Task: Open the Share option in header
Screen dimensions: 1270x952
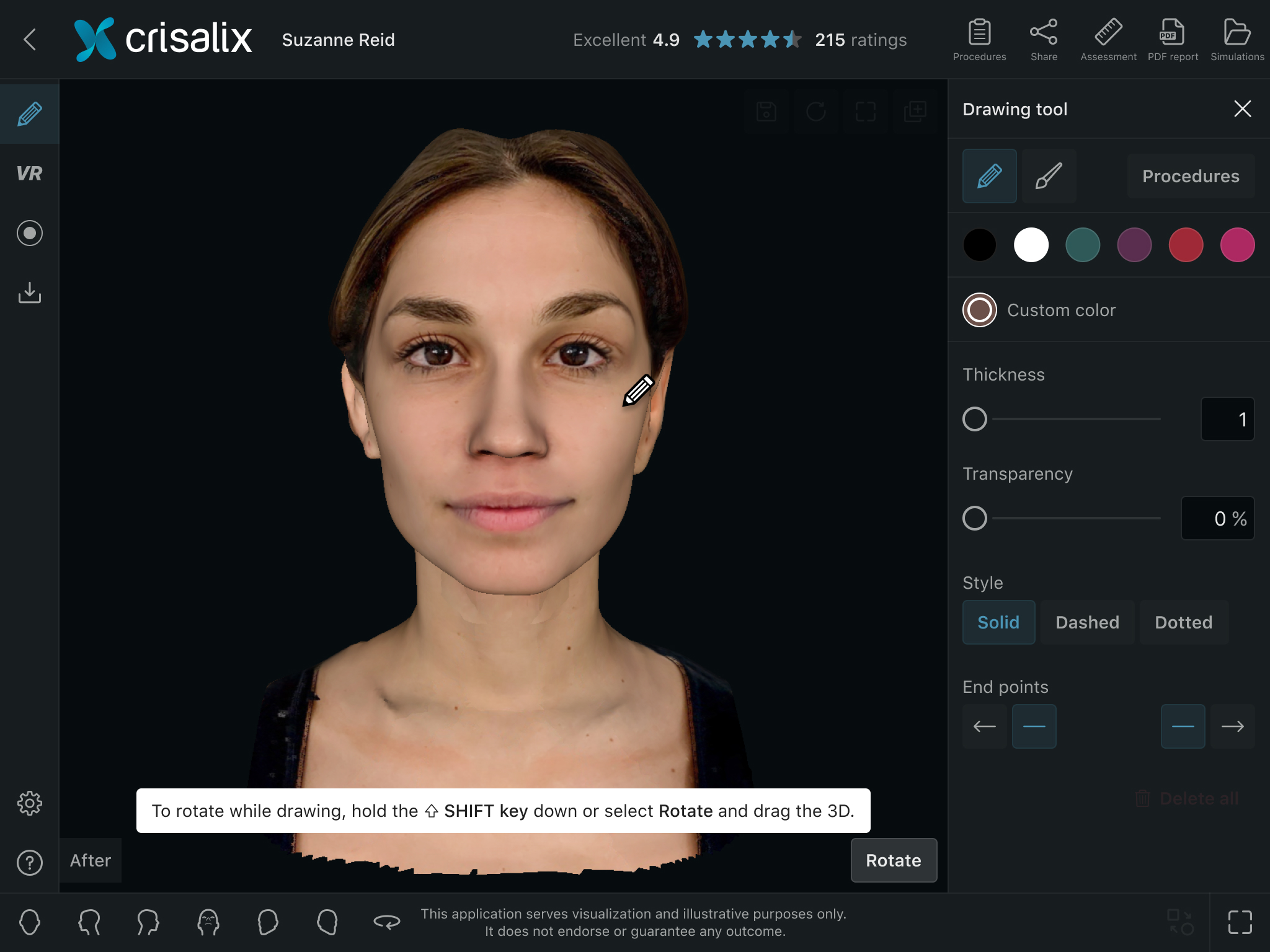Action: click(x=1044, y=40)
